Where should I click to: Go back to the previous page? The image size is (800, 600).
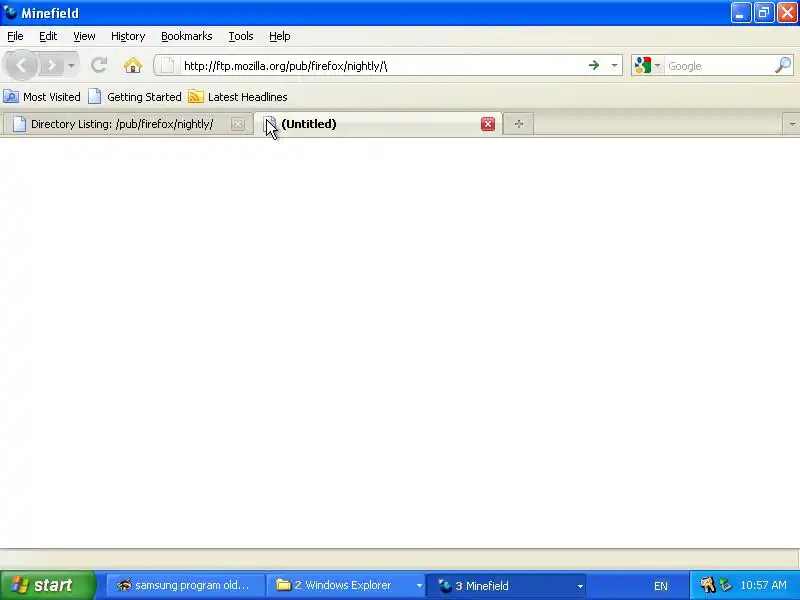tap(21, 65)
